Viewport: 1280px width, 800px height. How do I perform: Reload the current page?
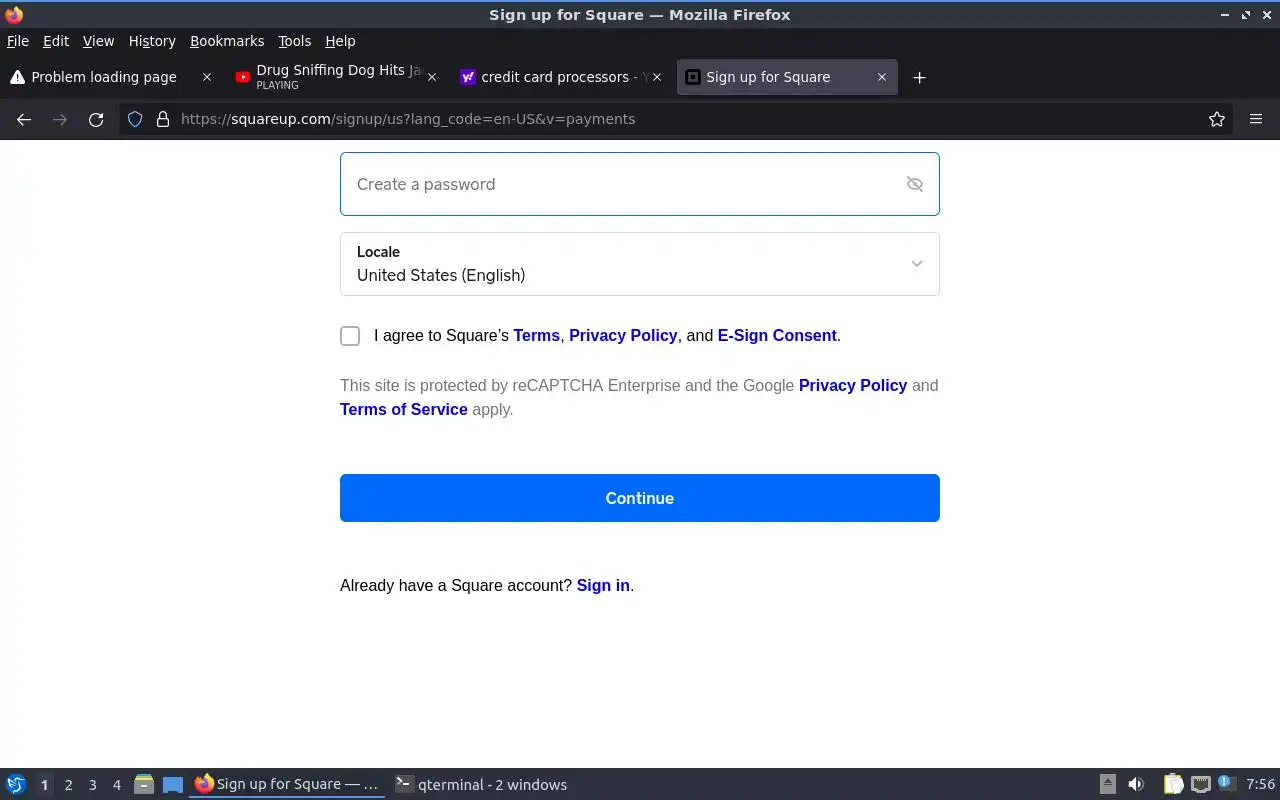click(96, 119)
